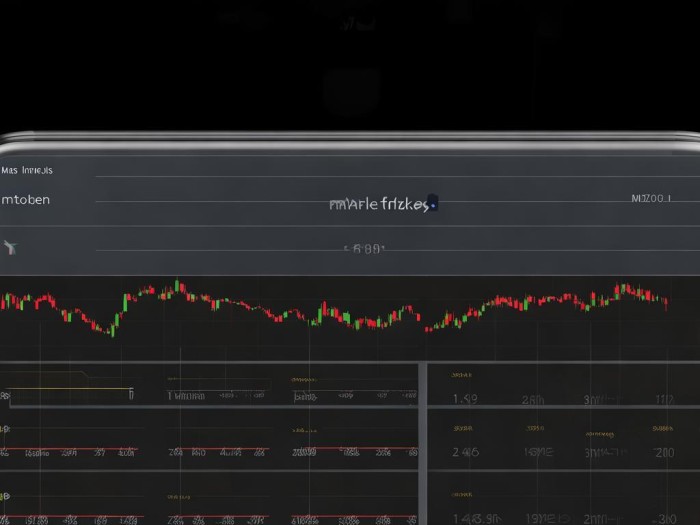
Task: Select the tallest green candle at the chart peak
Action: click(x=177, y=287)
